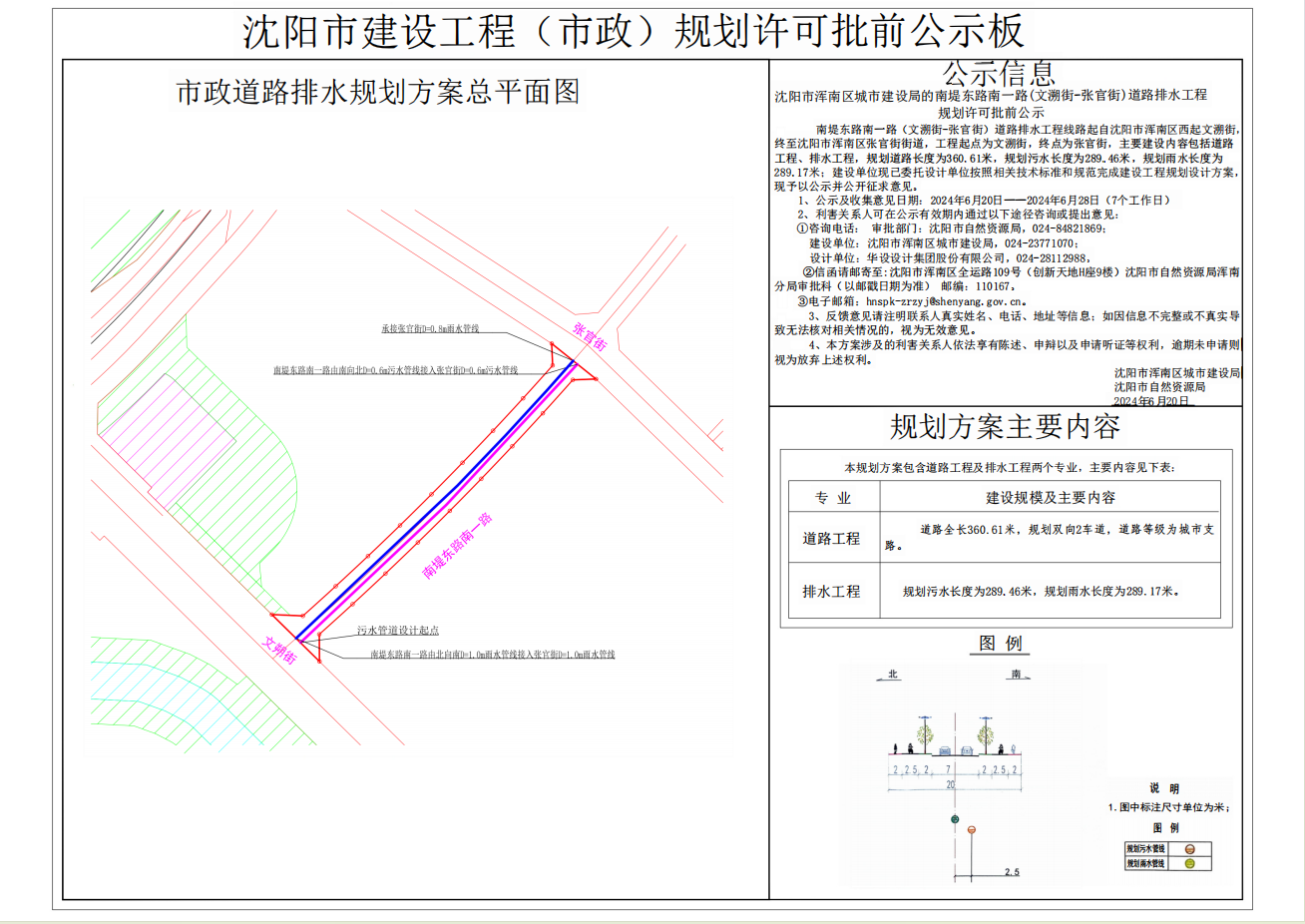Click the 南堤东路南一路 road label
This screenshot has height=924, width=1305.
pos(458,546)
